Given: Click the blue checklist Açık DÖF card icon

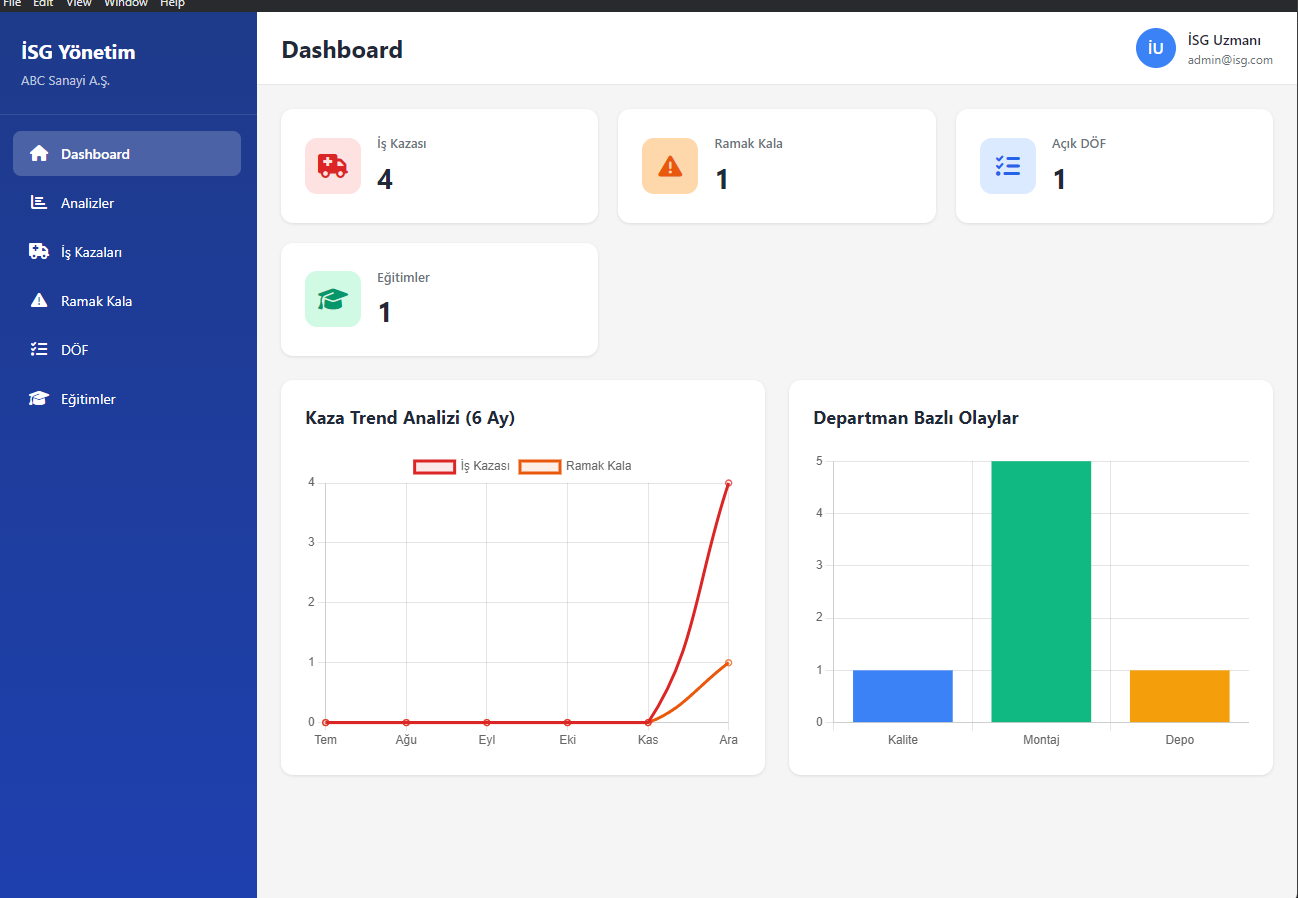Looking at the screenshot, I should [1007, 166].
